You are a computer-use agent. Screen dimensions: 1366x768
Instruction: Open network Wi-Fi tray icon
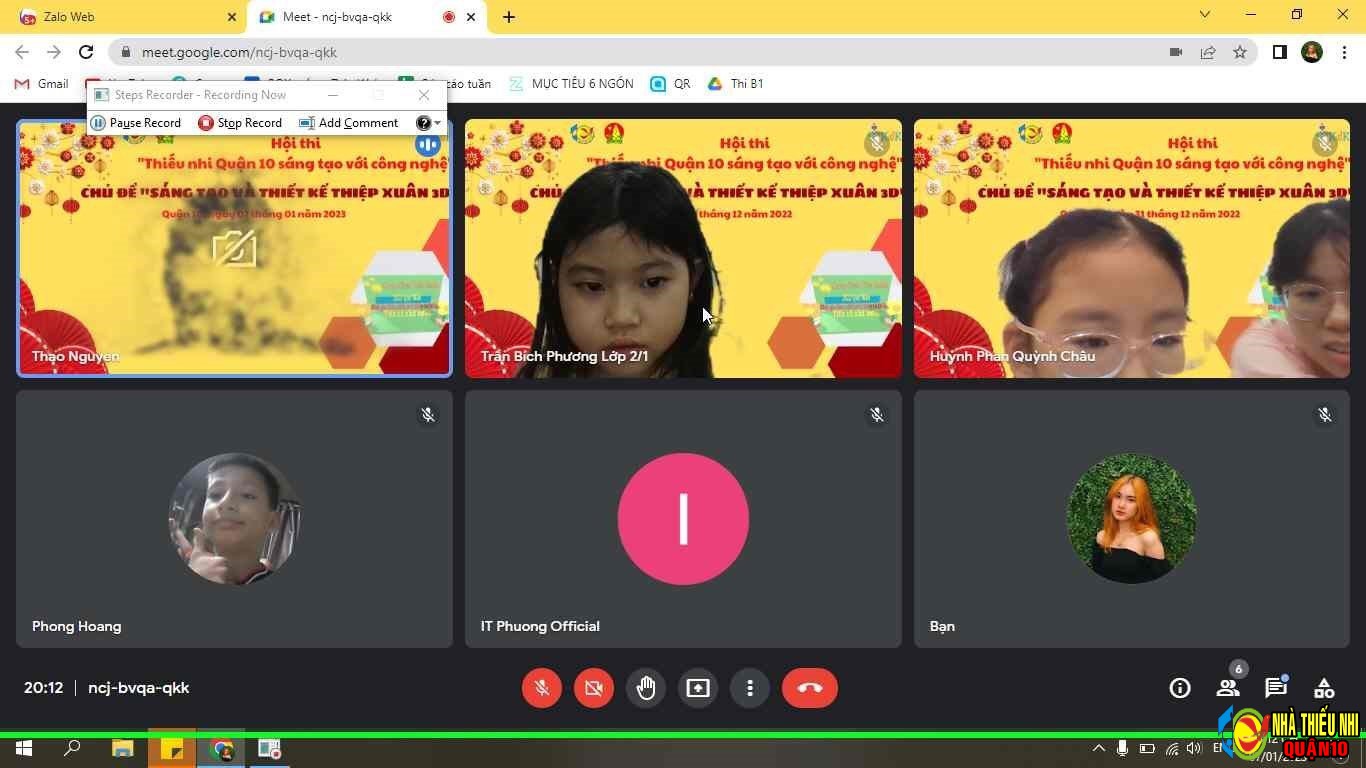(x=1171, y=748)
